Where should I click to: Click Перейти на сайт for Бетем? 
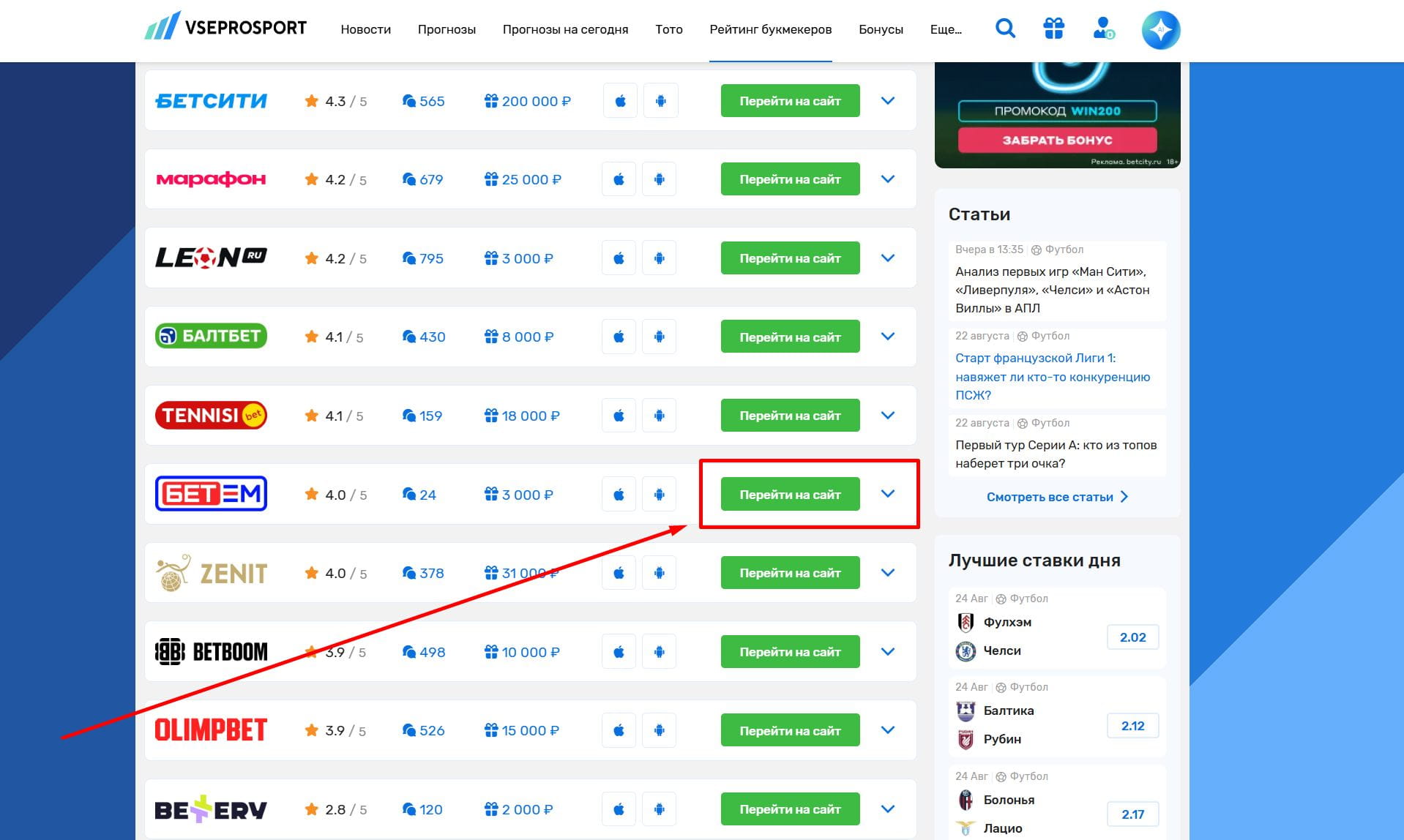point(790,495)
